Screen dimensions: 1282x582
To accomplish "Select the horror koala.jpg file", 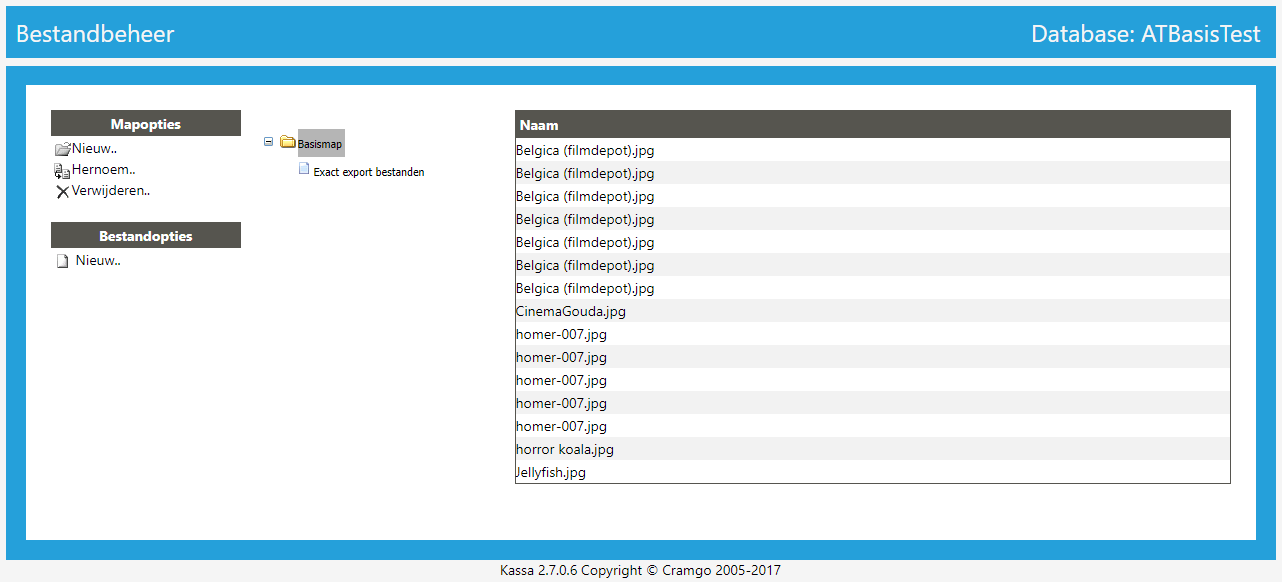I will (873, 449).
